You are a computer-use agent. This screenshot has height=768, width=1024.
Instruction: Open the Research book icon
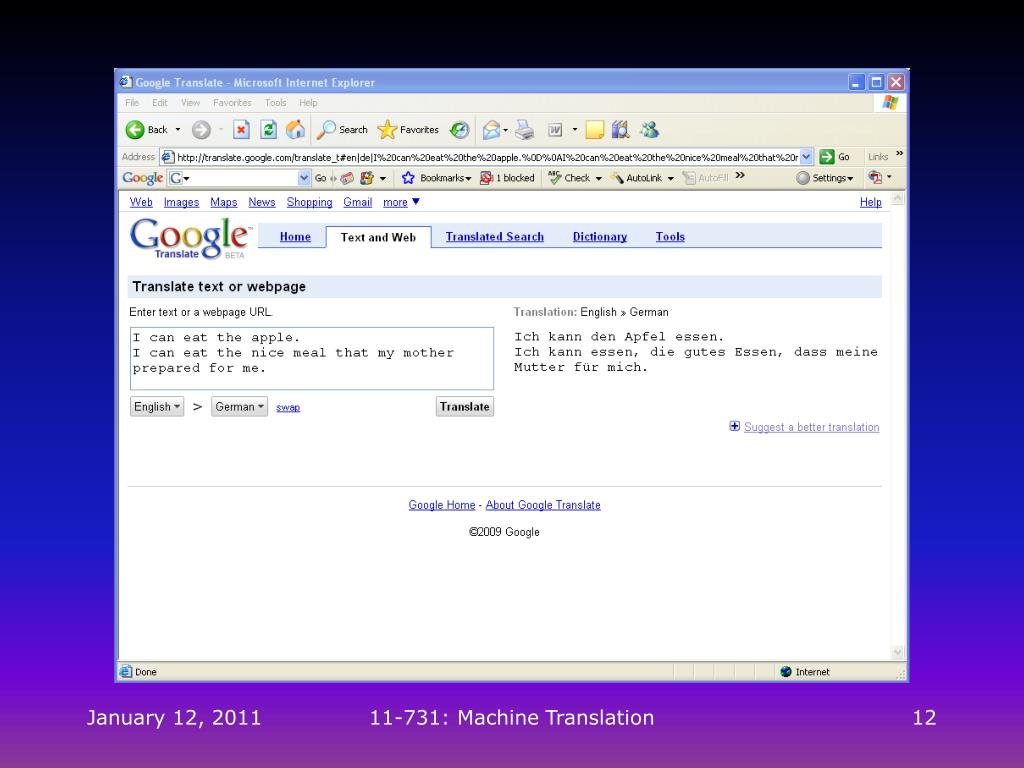click(x=620, y=130)
